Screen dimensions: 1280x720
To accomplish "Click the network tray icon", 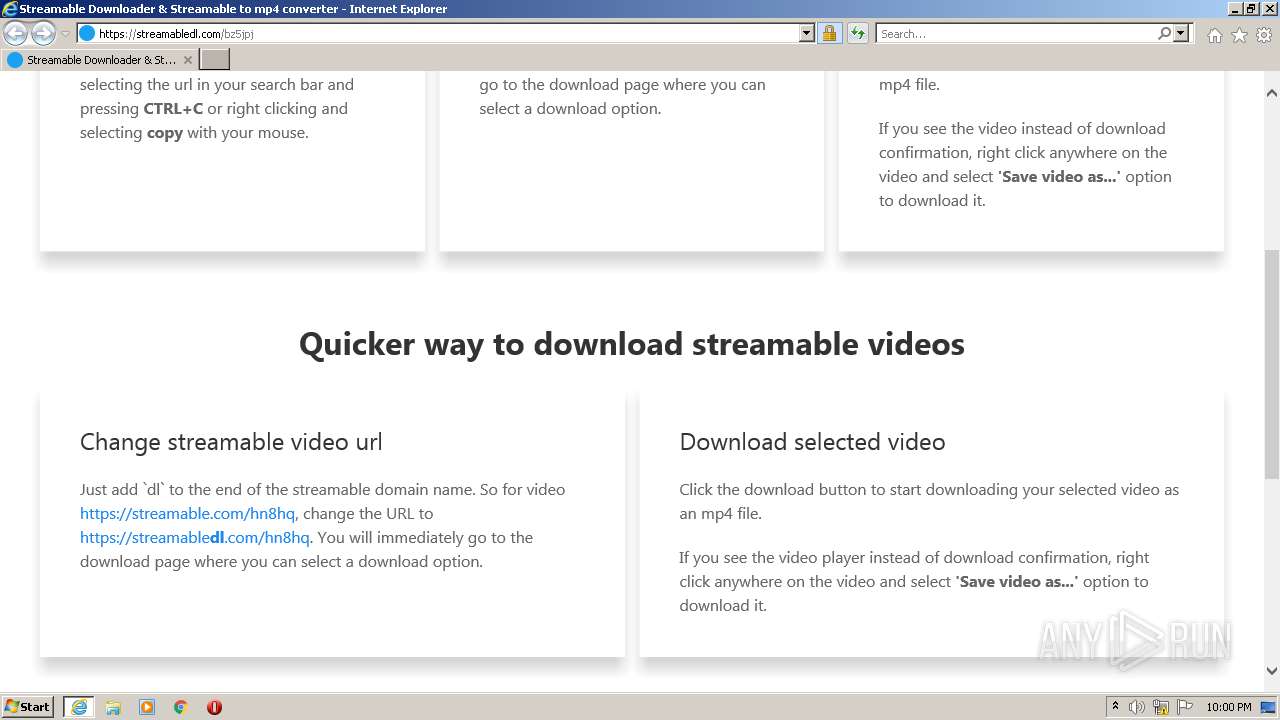I will 1161,707.
